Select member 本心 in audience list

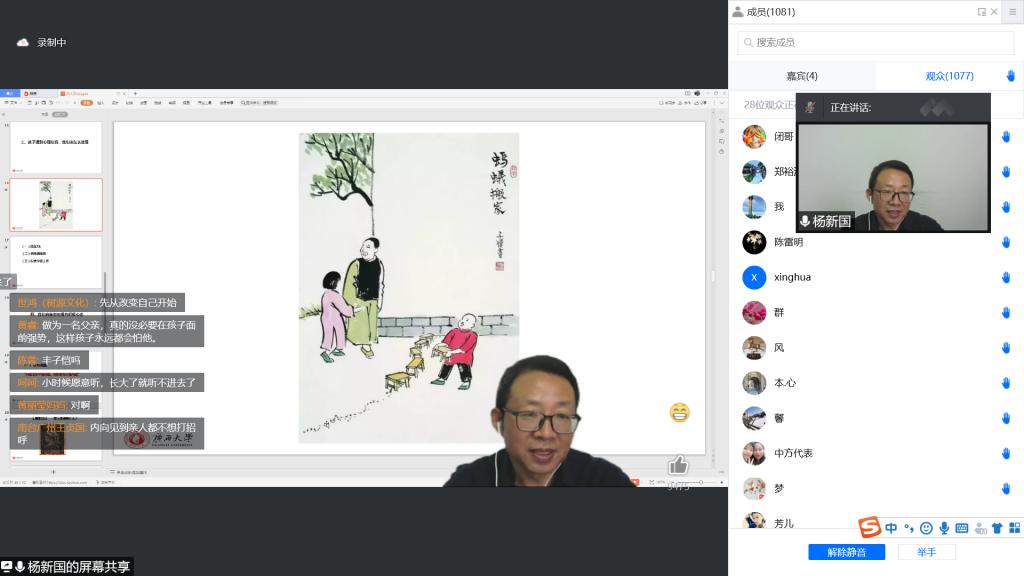(875, 383)
